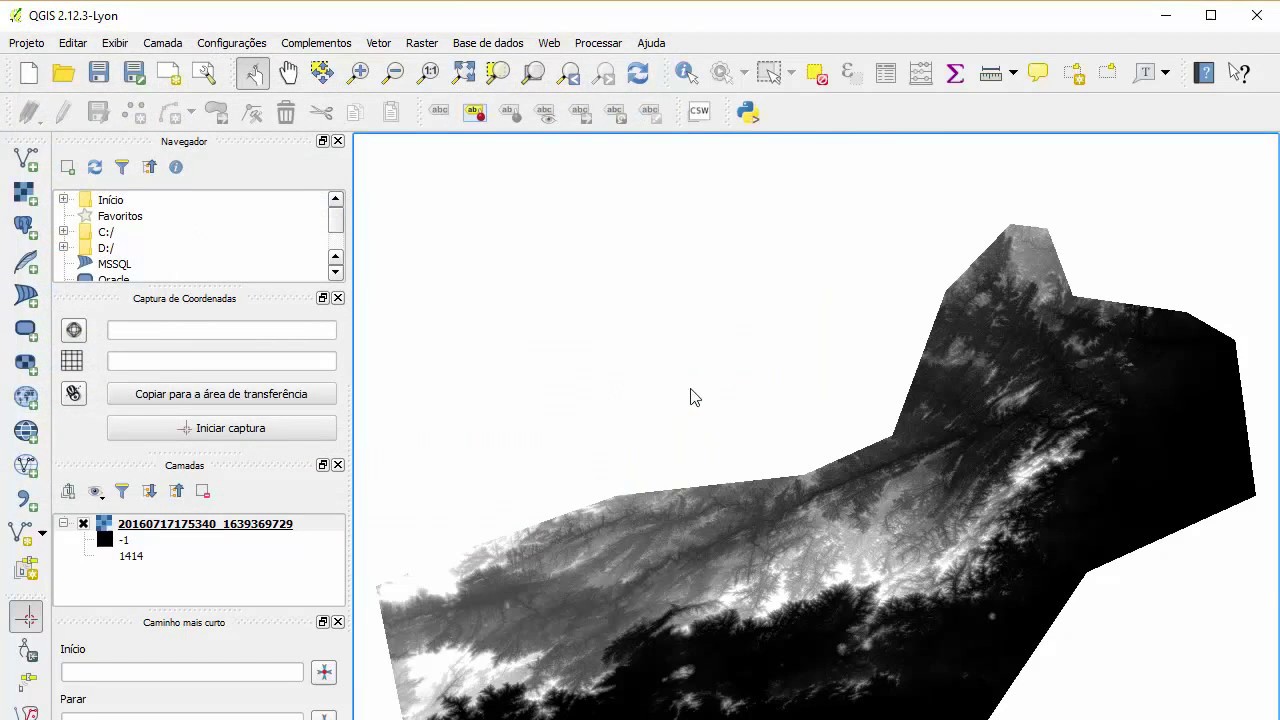This screenshot has width=1280, height=720.
Task: Filter the Camadas legend funnel icon
Action: [x=122, y=491]
